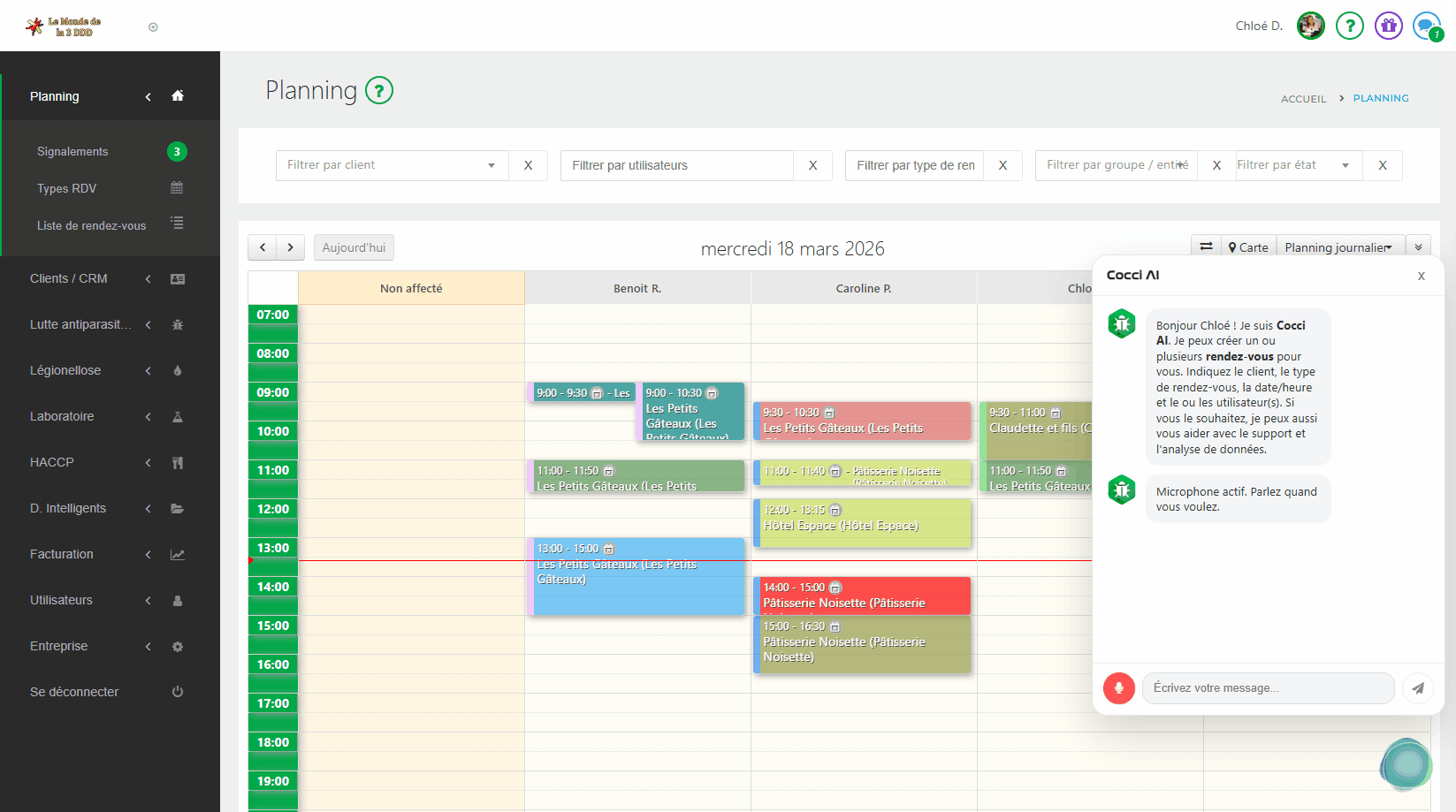
Task: Expand the Filtrer par état dropdown
Action: pos(1345,165)
